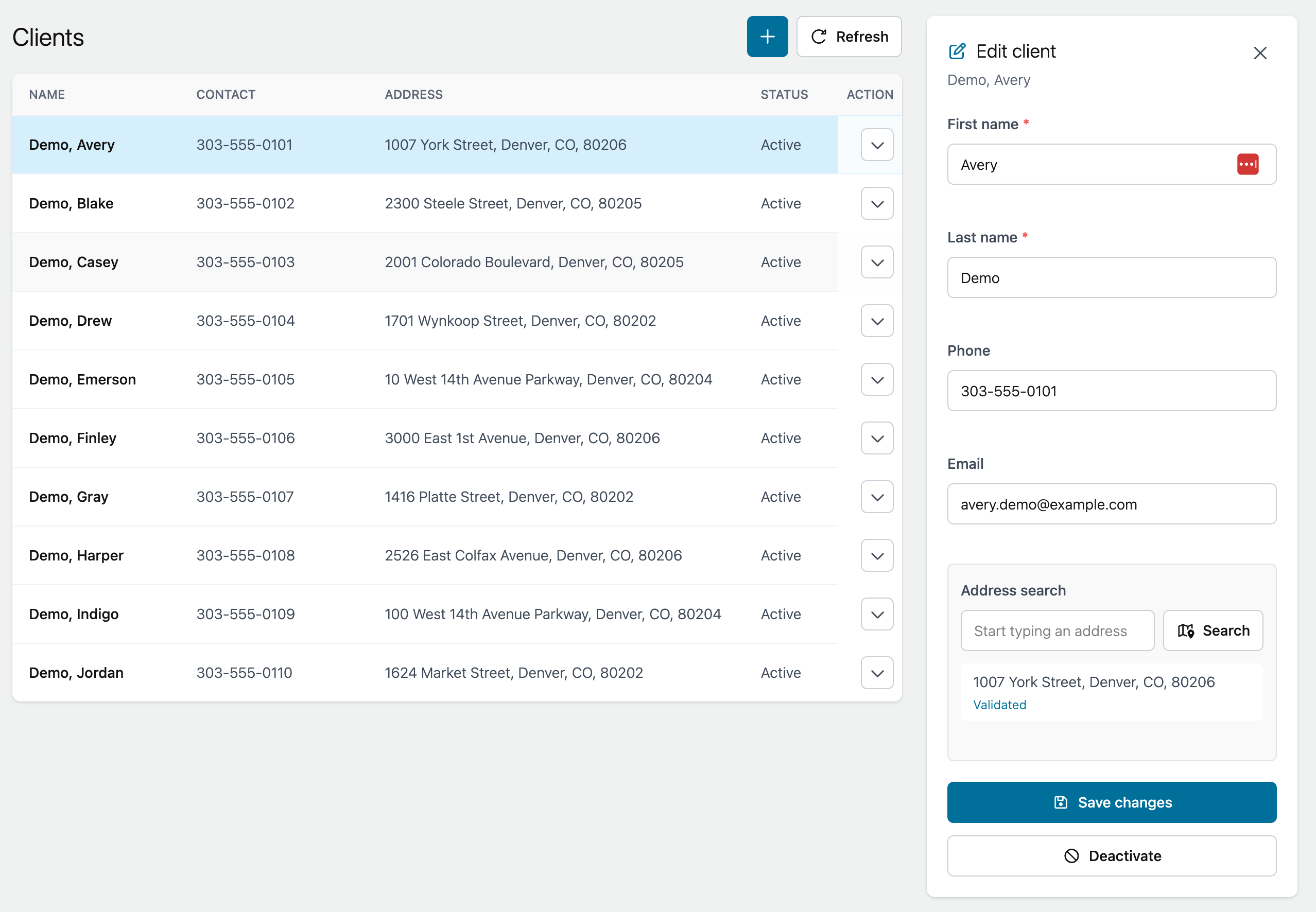1316x912 pixels.
Task: Select the Demo, Indigo name cell
Action: [74, 615]
